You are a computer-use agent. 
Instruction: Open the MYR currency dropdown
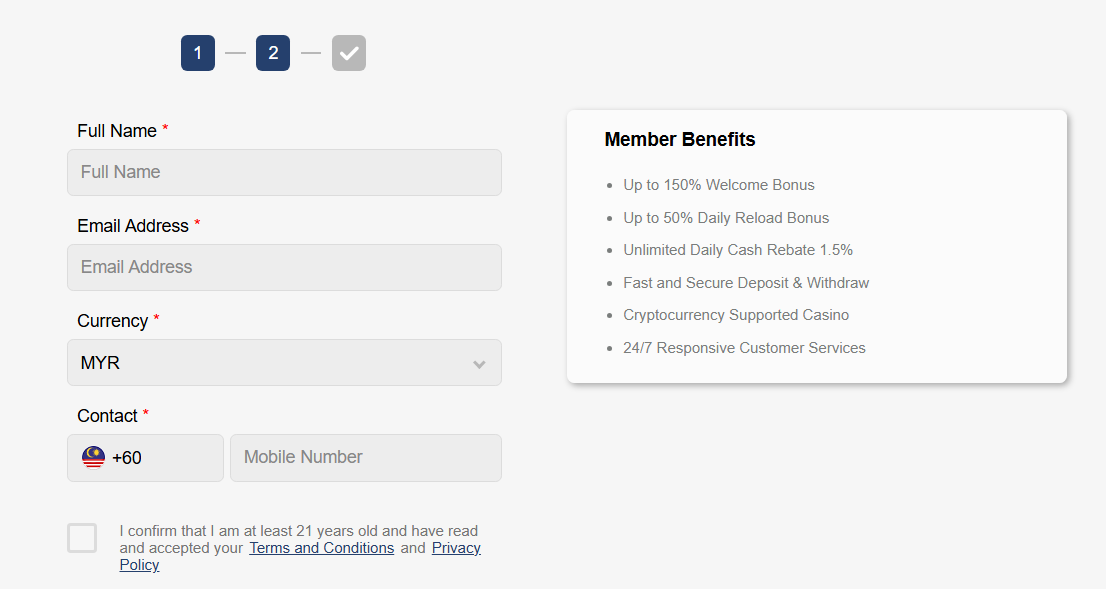click(284, 363)
